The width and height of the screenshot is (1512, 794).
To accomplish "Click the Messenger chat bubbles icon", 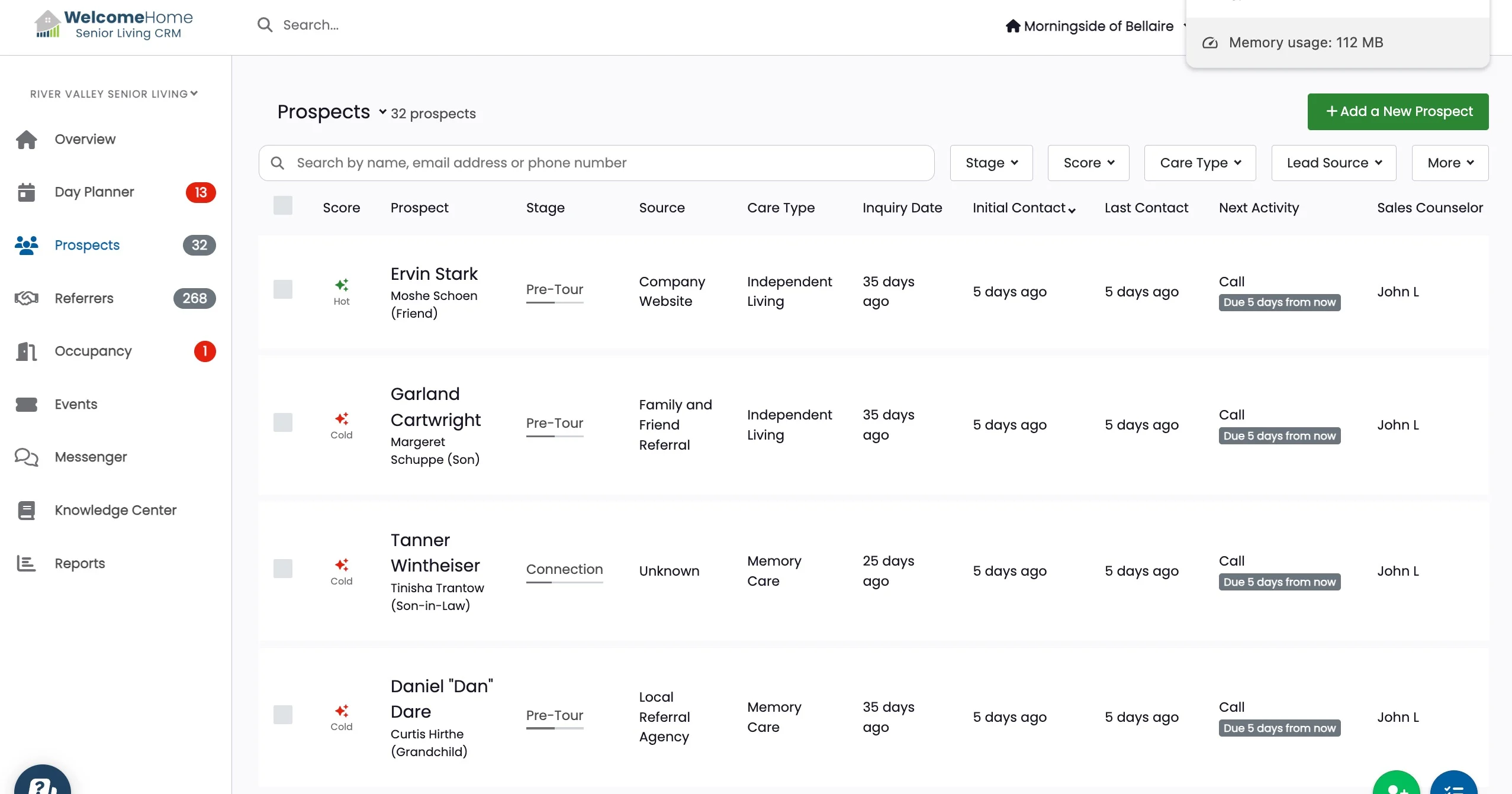I will (x=26, y=457).
